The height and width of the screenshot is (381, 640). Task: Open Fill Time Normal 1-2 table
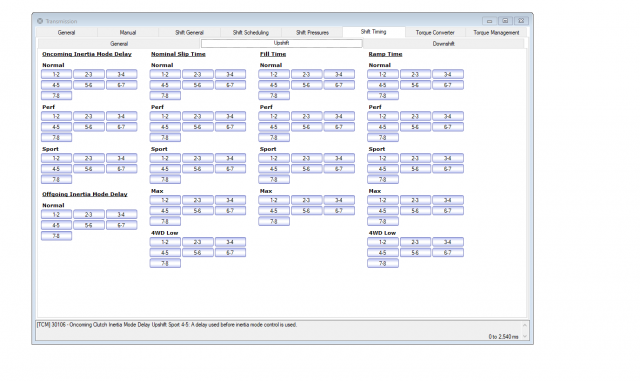[274, 74]
